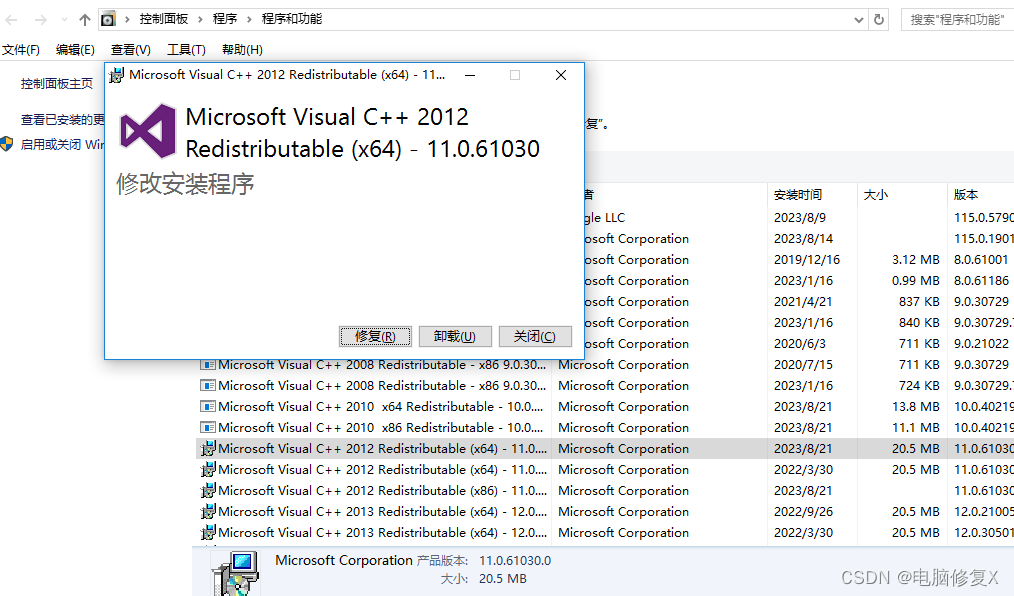Click the installer icon in bottom details pane

[235, 573]
